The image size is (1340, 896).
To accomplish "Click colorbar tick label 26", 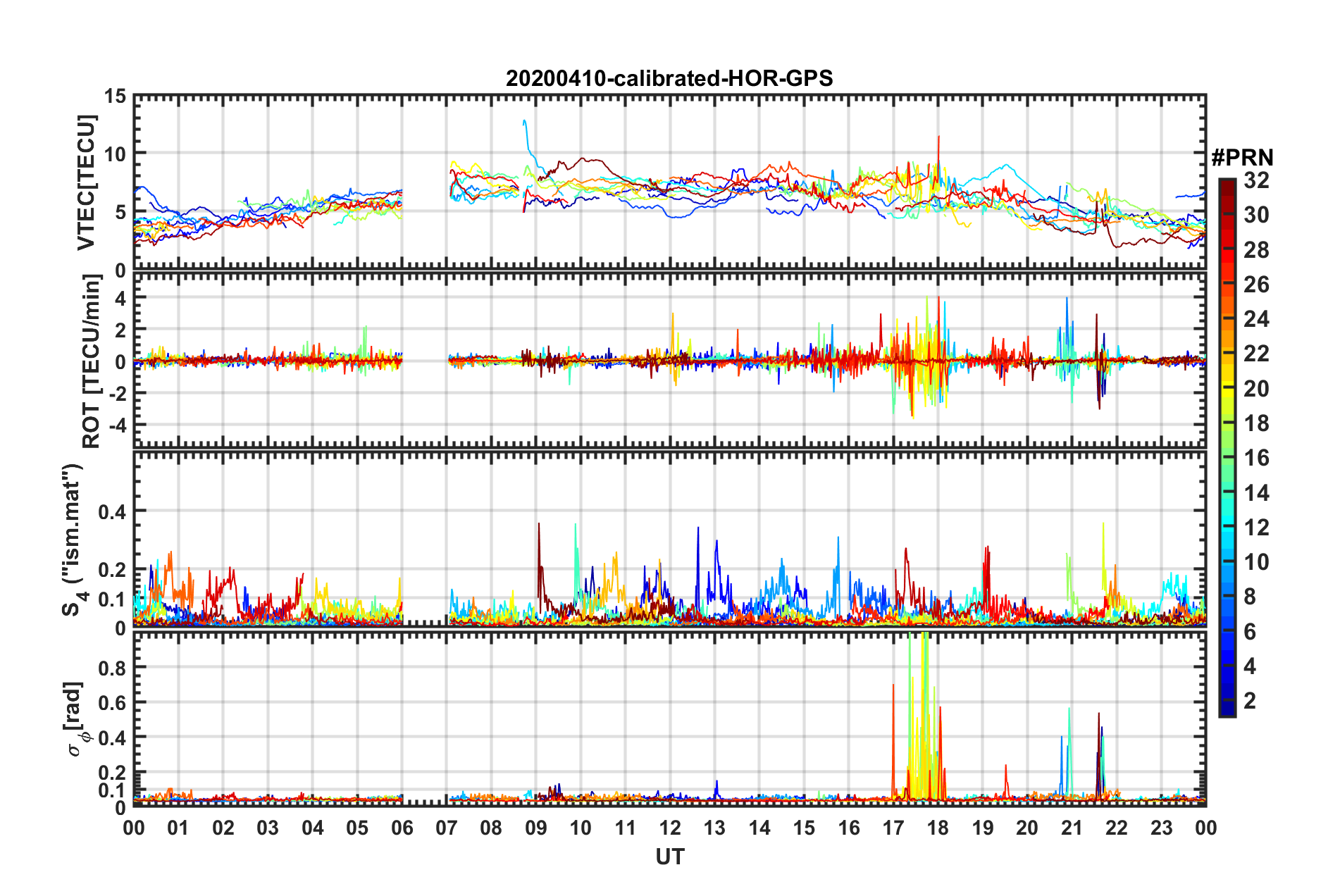I will point(1256,285).
